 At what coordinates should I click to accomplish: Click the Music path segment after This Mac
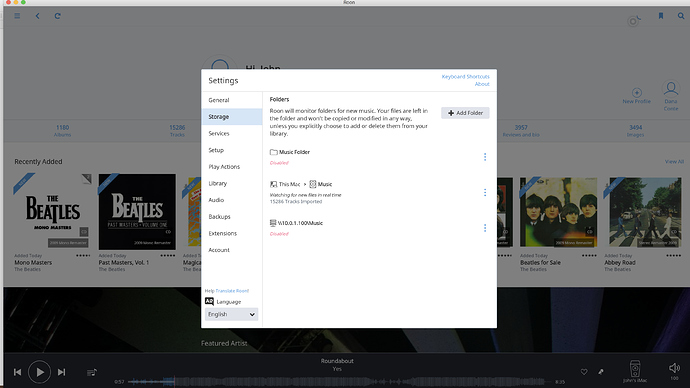click(x=325, y=184)
